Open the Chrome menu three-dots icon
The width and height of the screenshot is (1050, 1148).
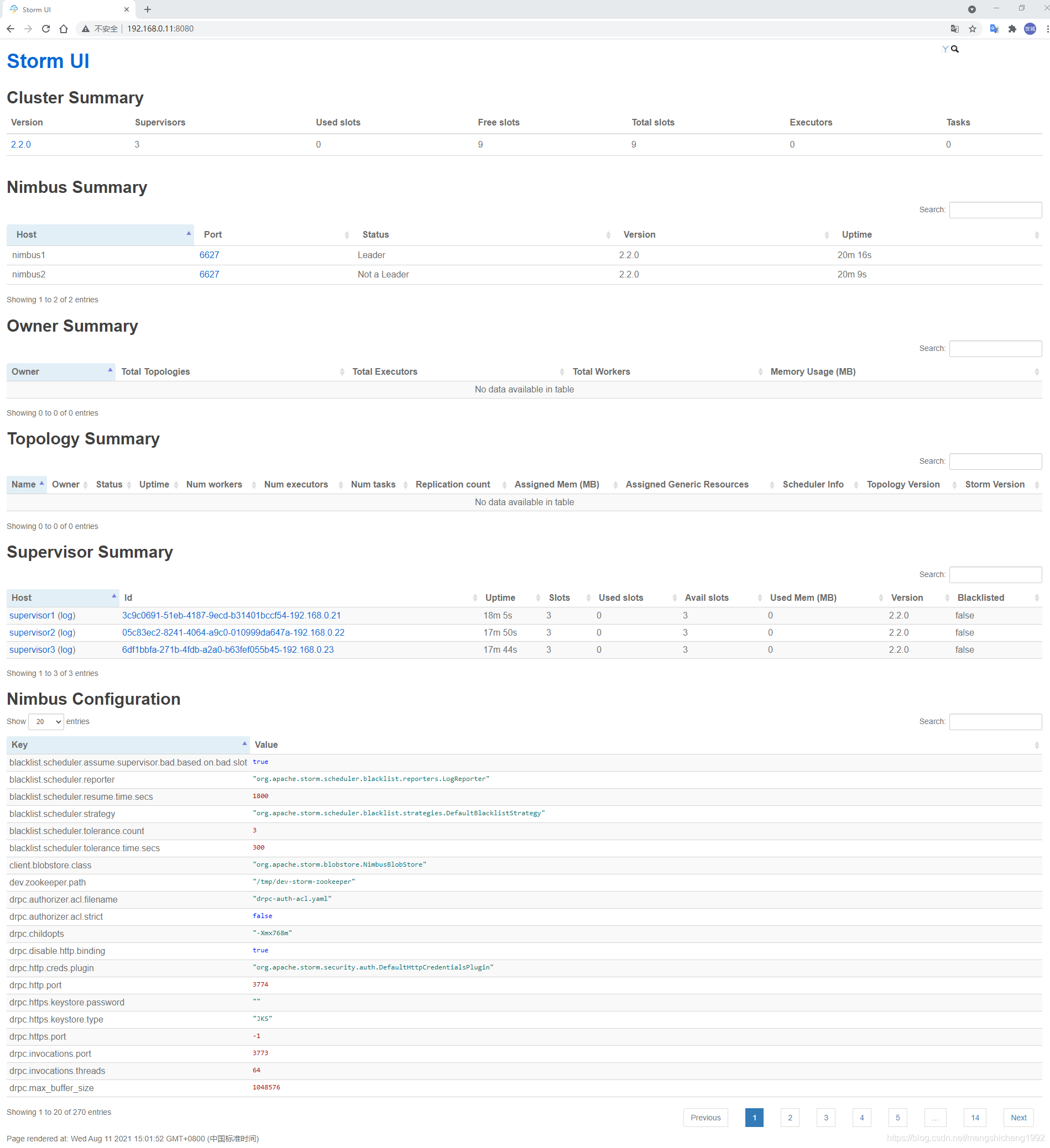click(1046, 29)
